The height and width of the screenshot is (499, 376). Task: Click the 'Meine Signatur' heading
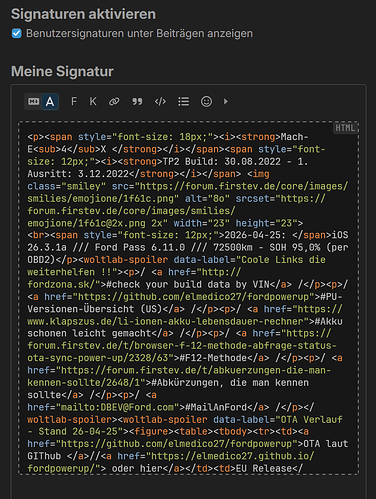point(62,71)
